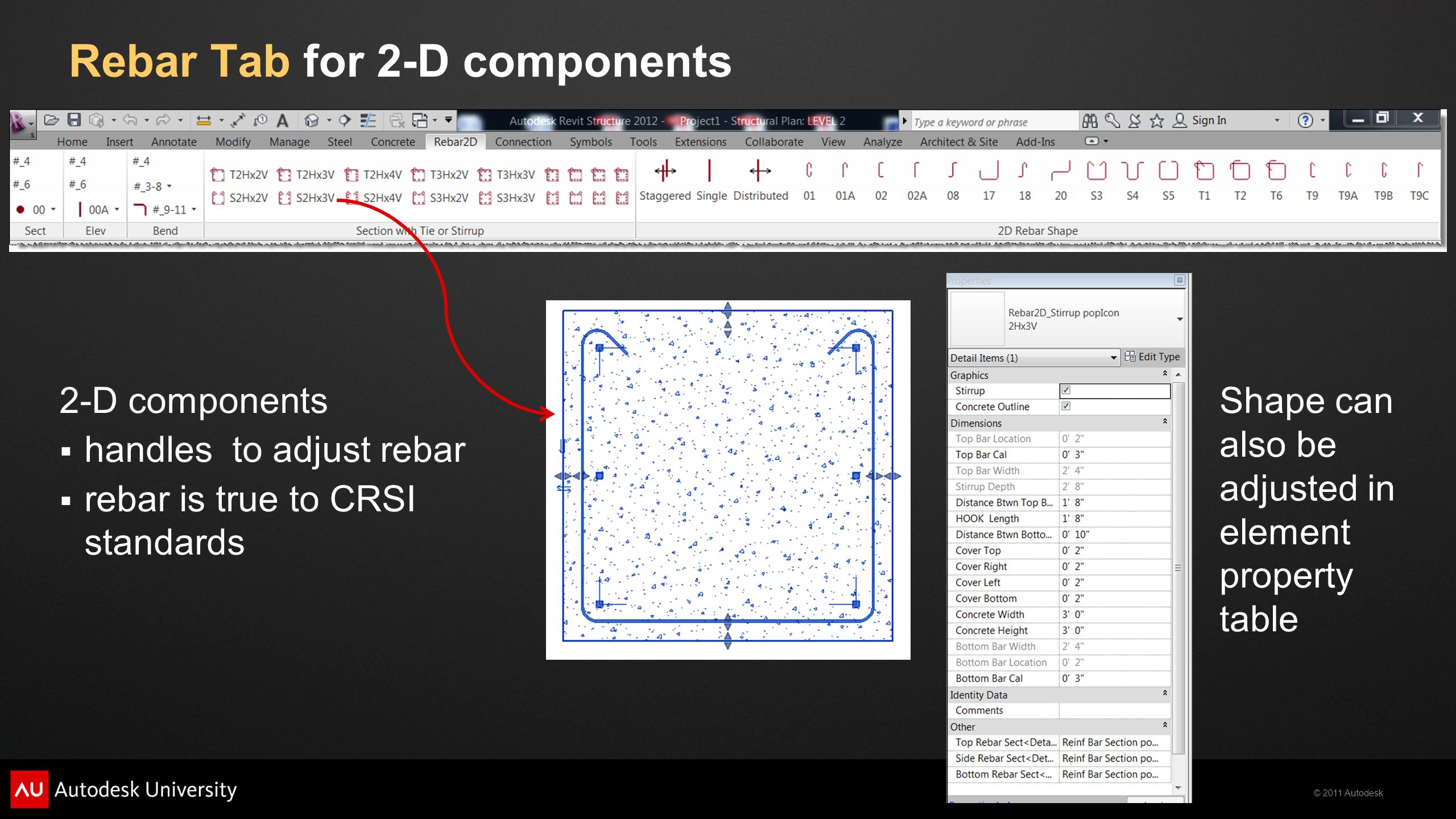The height and width of the screenshot is (819, 1456).
Task: Select tie shape T9B
Action: (x=1383, y=181)
